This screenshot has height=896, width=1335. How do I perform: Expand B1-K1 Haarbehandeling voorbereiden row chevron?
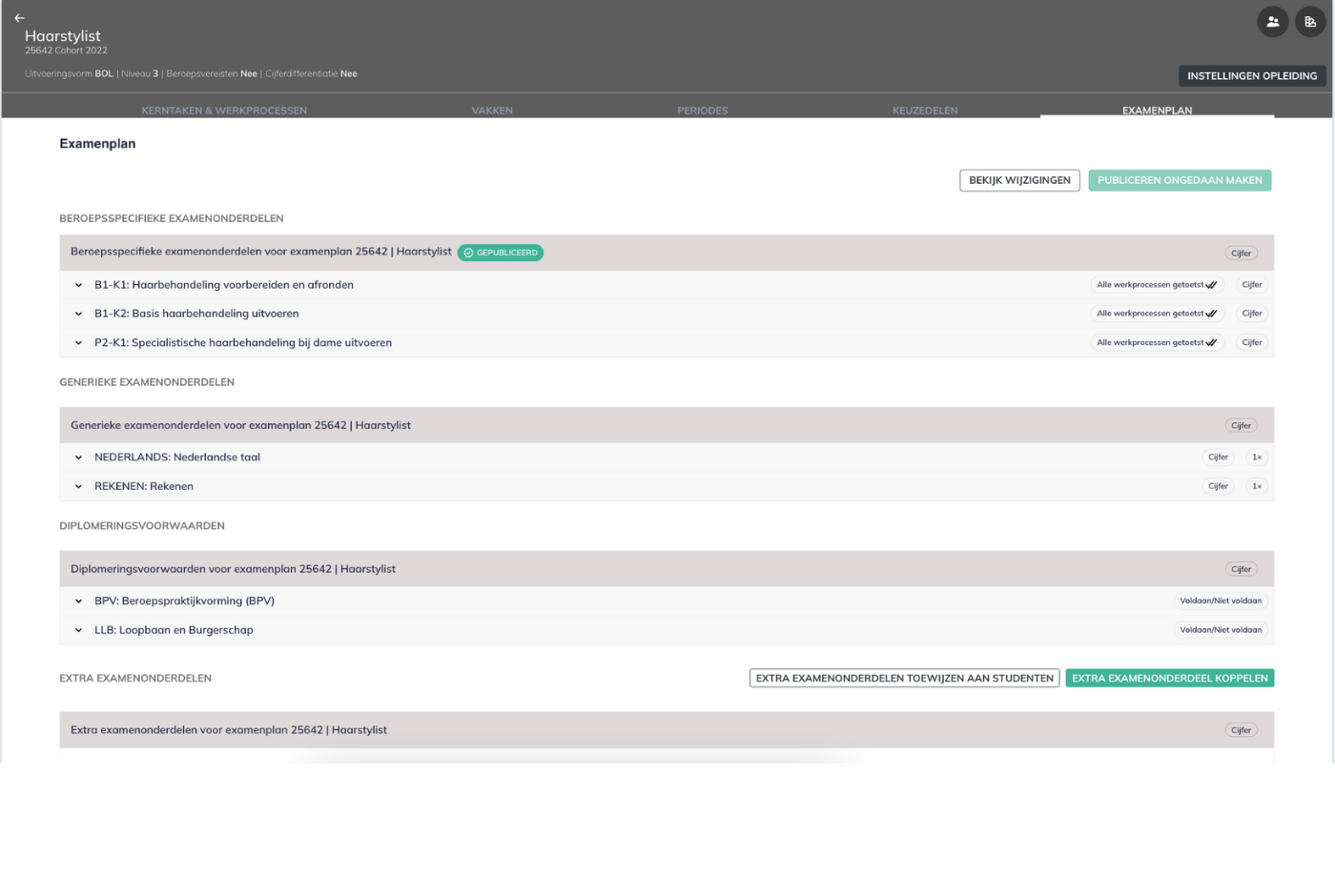click(78, 285)
